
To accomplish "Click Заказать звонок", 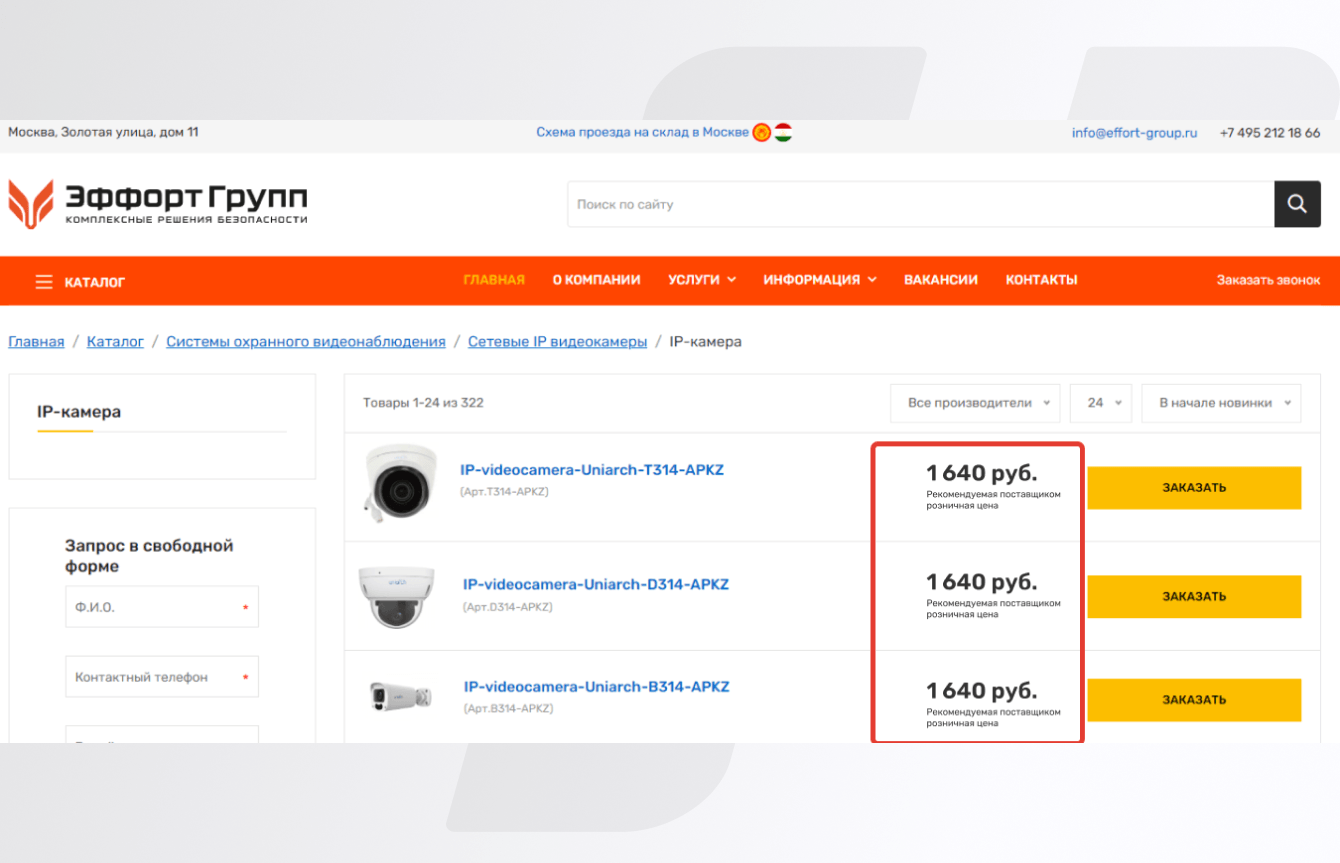I will [1268, 280].
